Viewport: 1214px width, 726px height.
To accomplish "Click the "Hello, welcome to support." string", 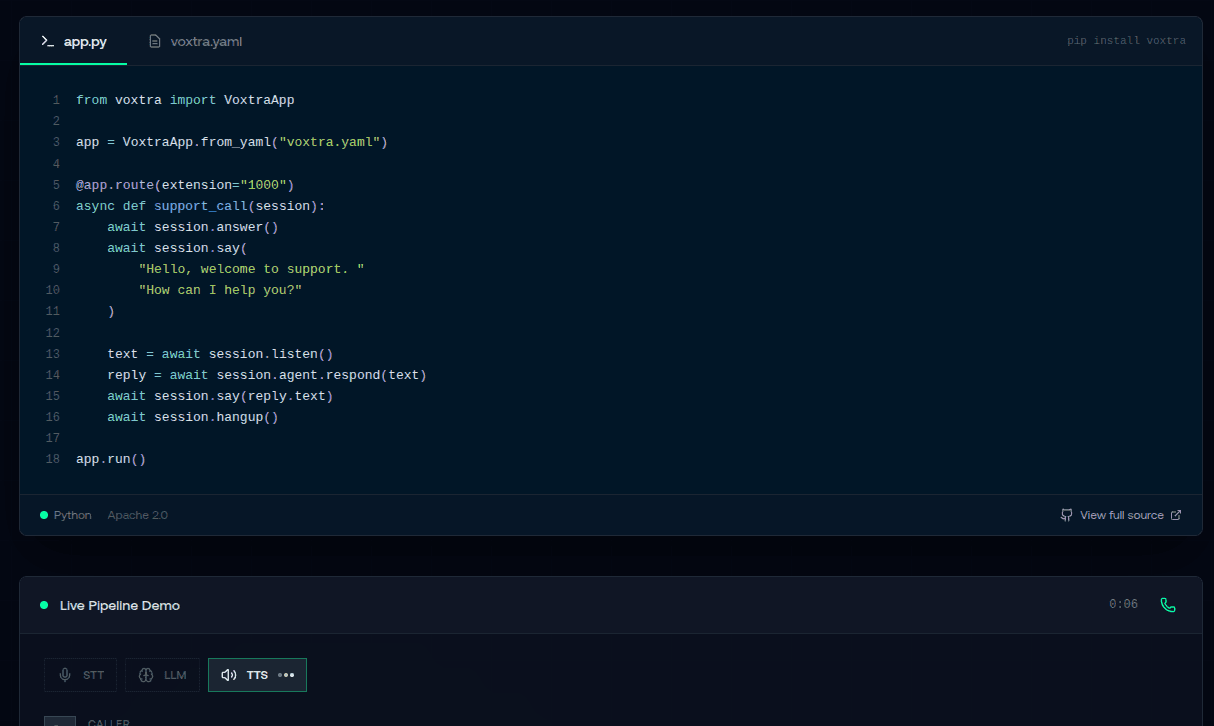I will 252,269.
